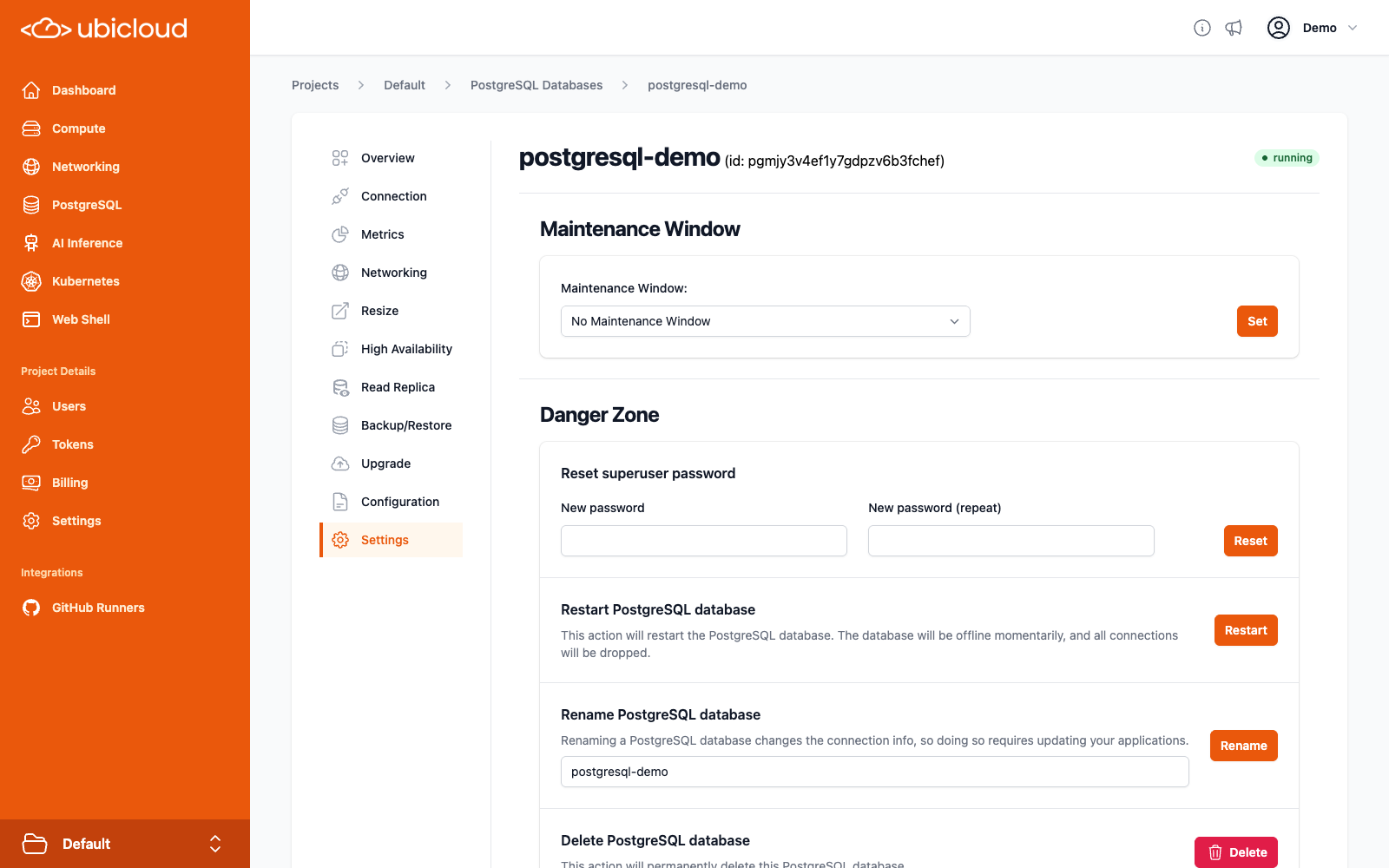Go to the Read Replica tab
The height and width of the screenshot is (868, 1389).
(x=391, y=387)
